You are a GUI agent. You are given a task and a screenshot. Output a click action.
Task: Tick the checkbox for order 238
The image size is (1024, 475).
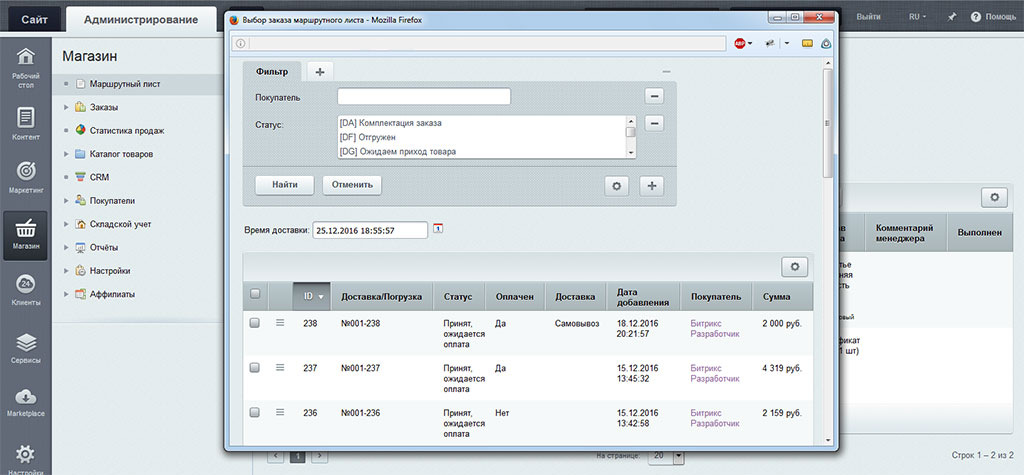click(x=255, y=323)
